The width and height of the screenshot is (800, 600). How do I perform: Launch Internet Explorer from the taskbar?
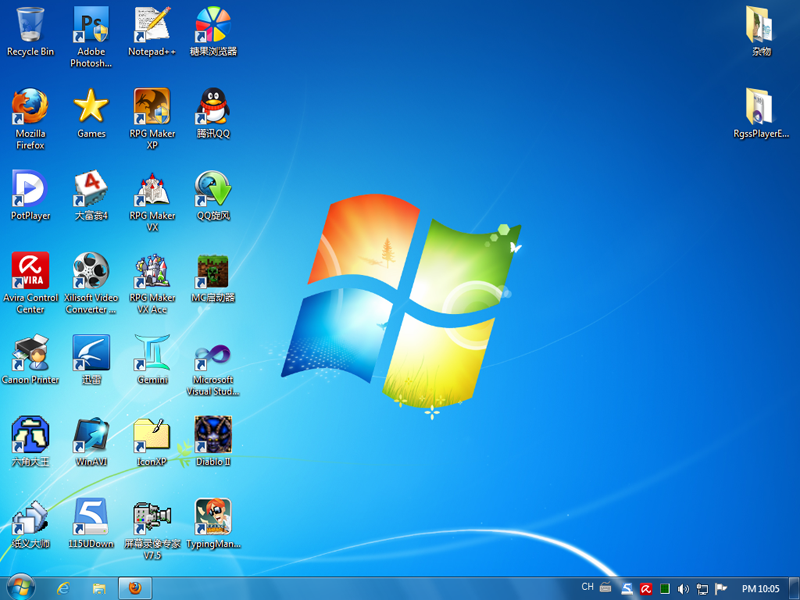click(63, 588)
